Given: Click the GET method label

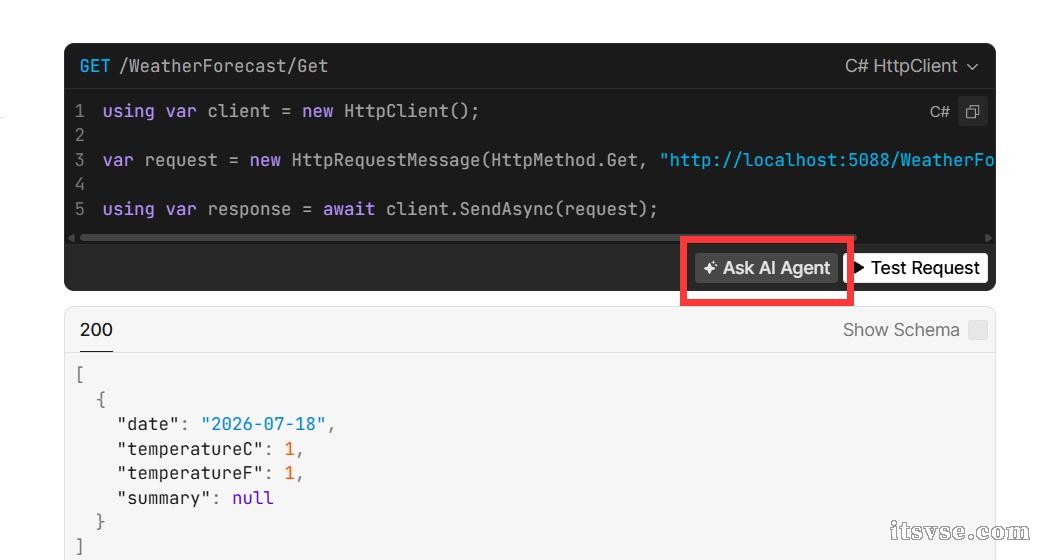Looking at the screenshot, I should point(95,66).
